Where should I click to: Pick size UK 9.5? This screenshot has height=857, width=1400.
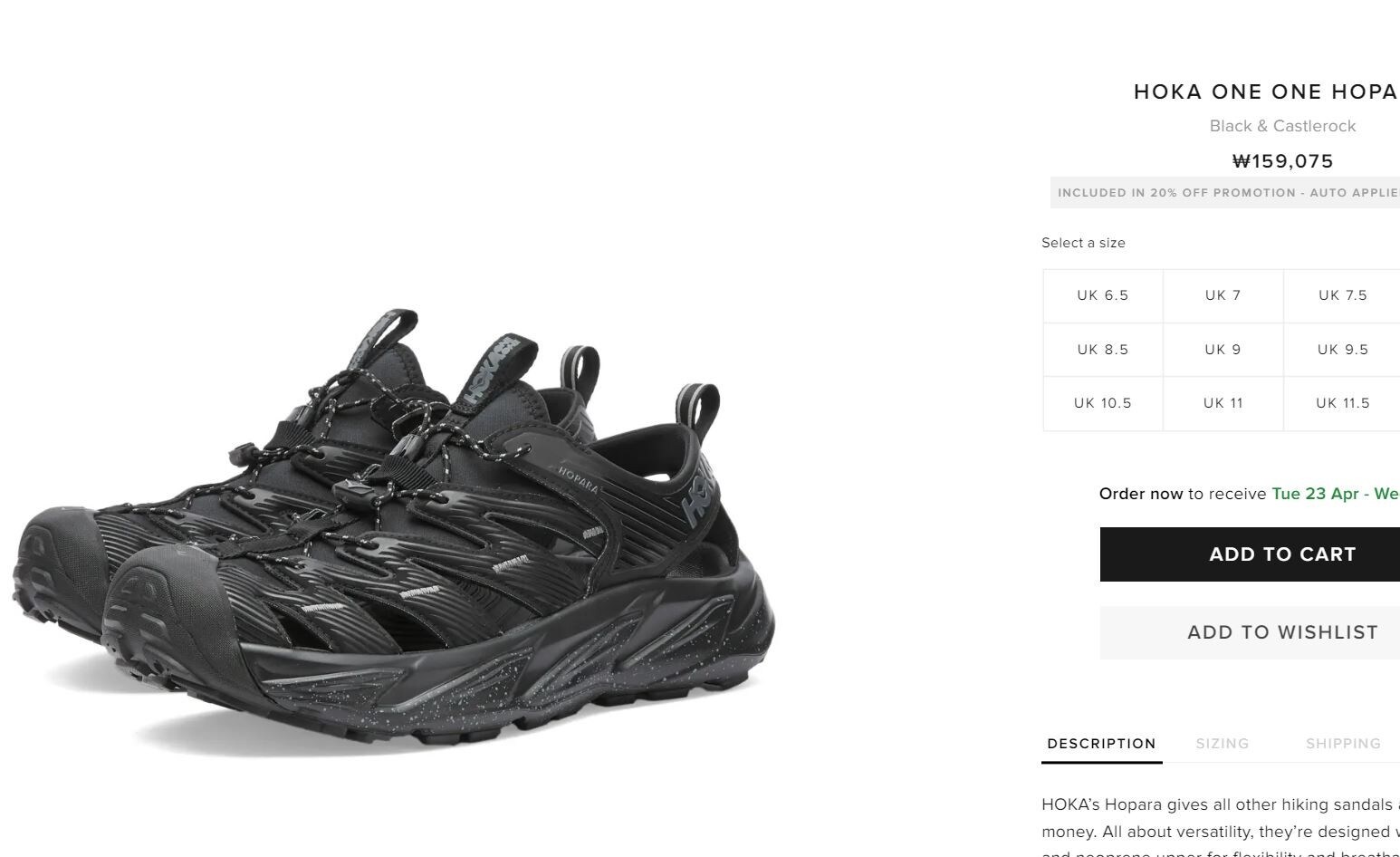pos(1342,350)
